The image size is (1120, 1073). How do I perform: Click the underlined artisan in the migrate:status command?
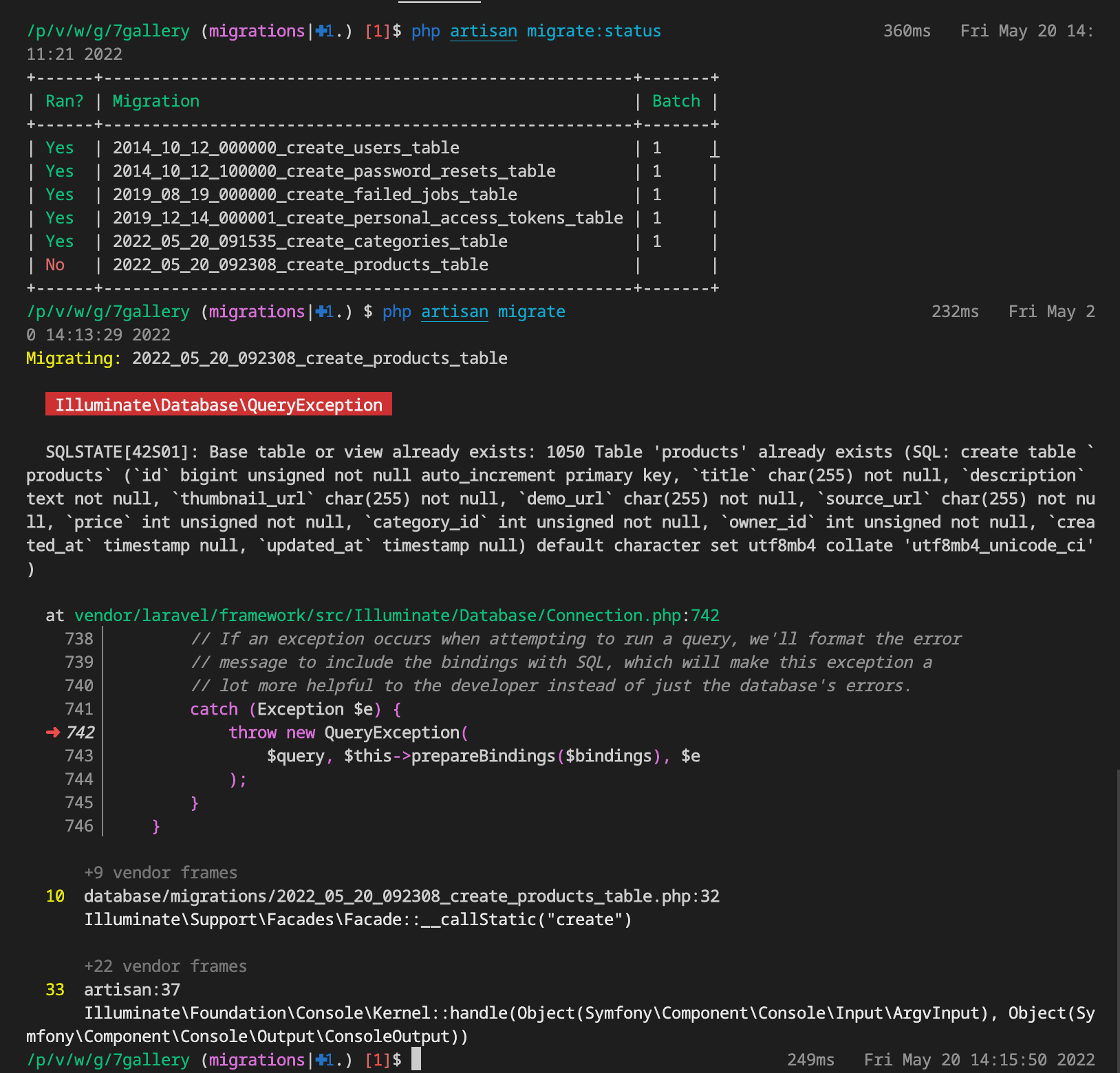484,32
